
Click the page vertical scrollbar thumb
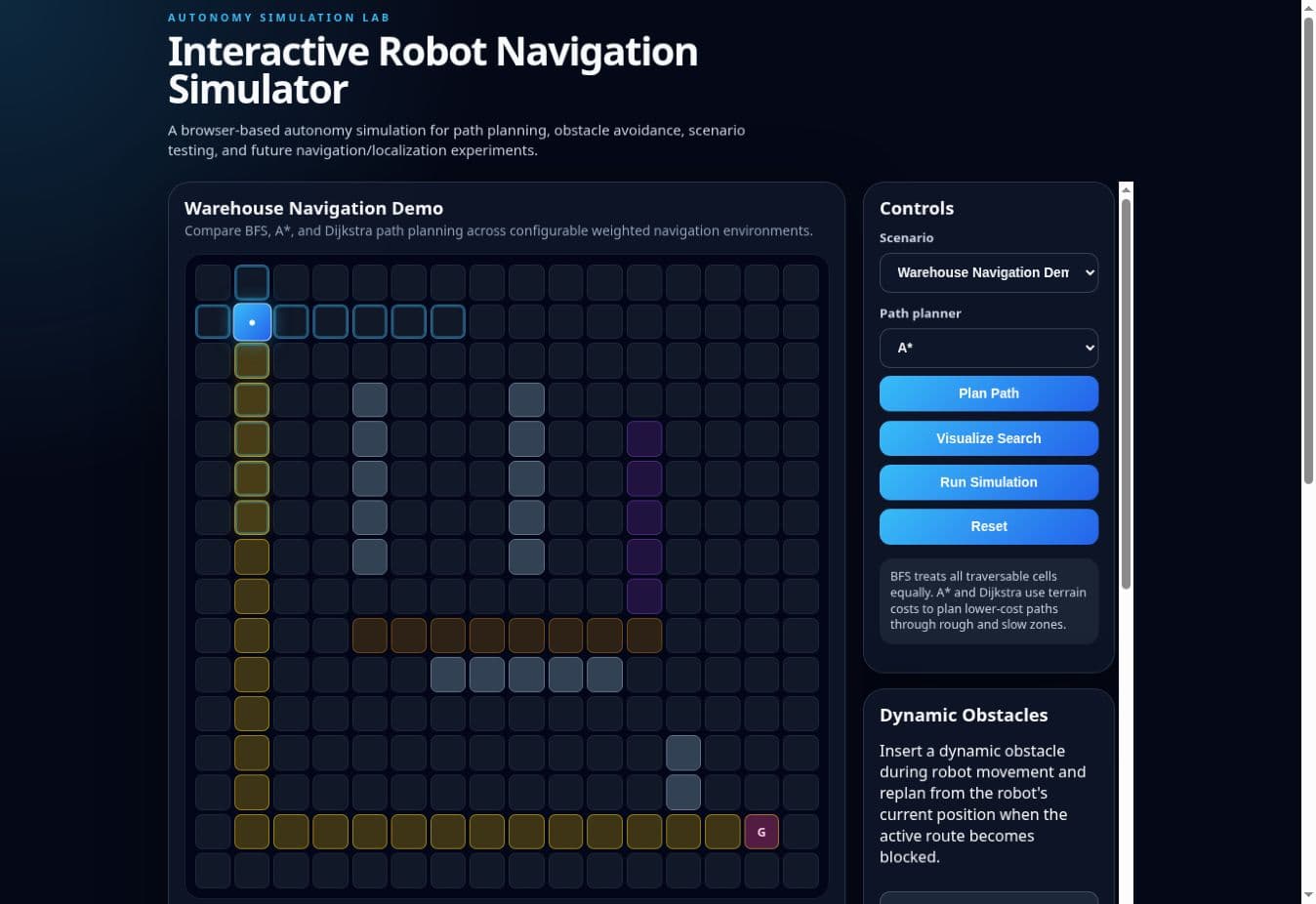click(1308, 250)
